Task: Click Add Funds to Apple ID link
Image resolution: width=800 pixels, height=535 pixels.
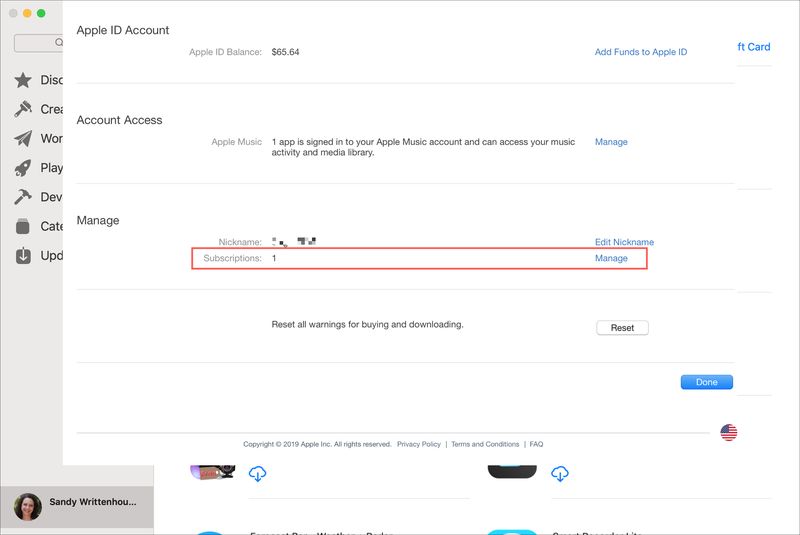Action: (x=641, y=52)
